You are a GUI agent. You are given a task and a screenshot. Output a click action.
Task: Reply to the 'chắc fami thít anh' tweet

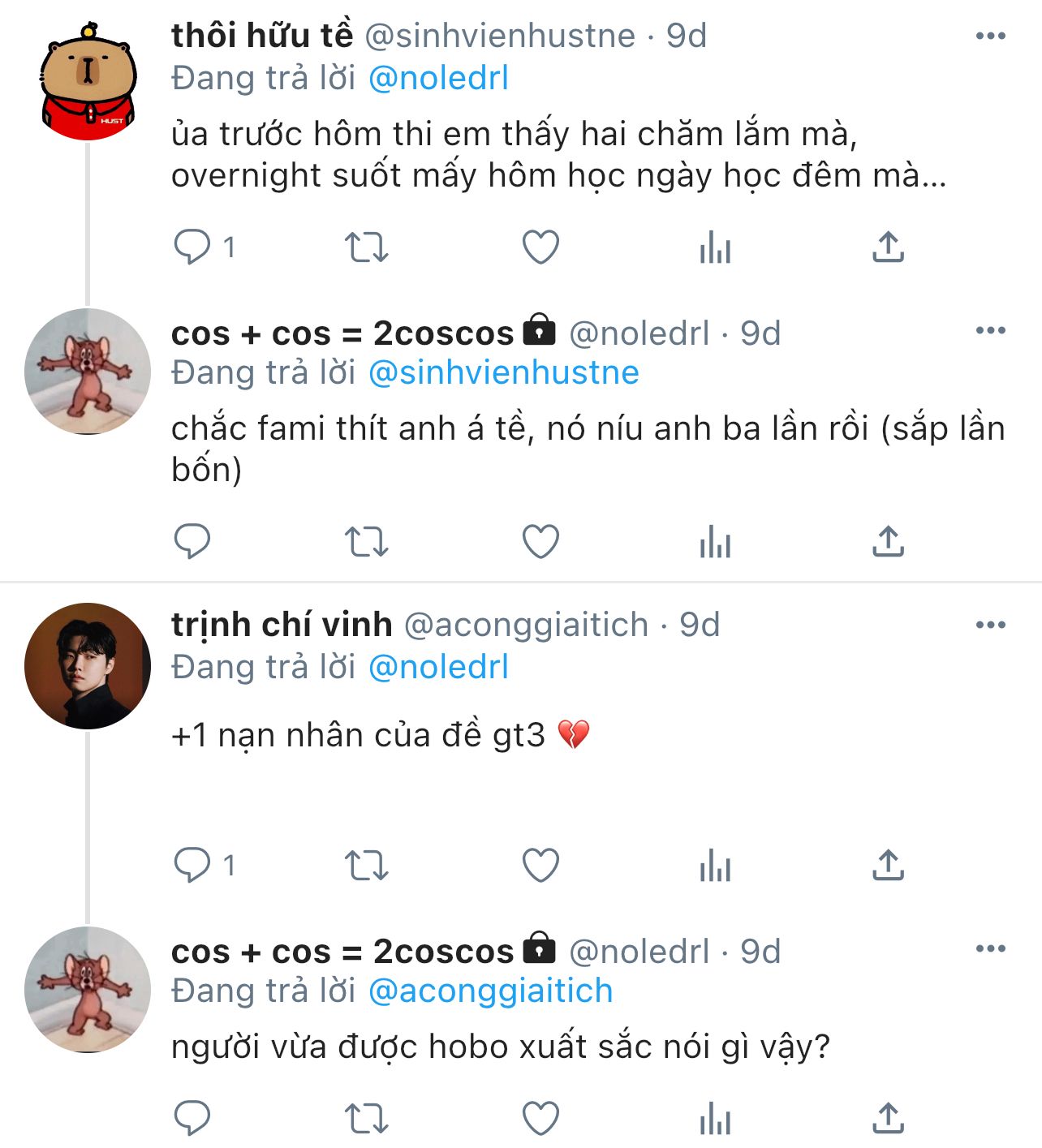pyautogui.click(x=193, y=542)
